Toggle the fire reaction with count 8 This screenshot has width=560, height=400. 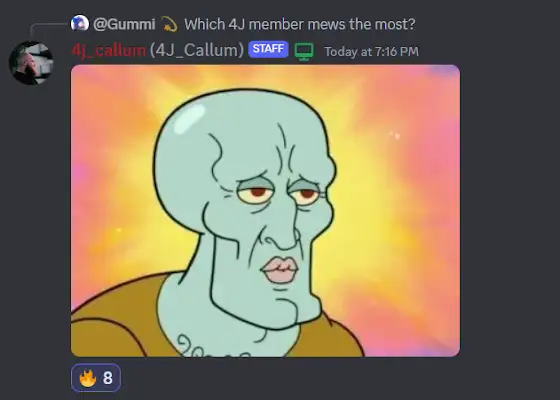coord(96,378)
